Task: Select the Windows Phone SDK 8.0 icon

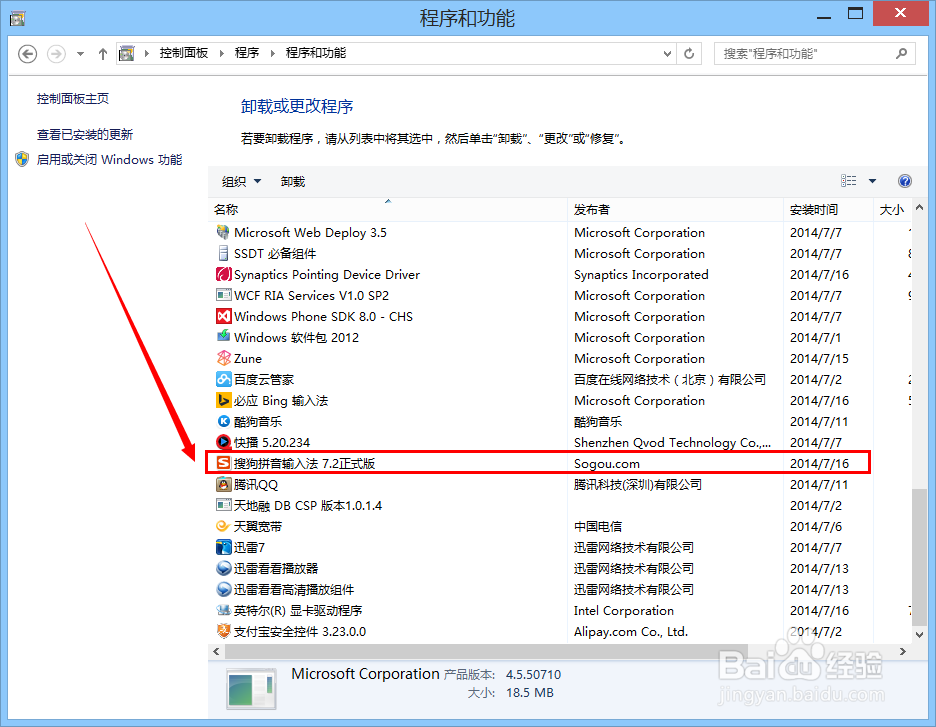Action: pos(223,316)
